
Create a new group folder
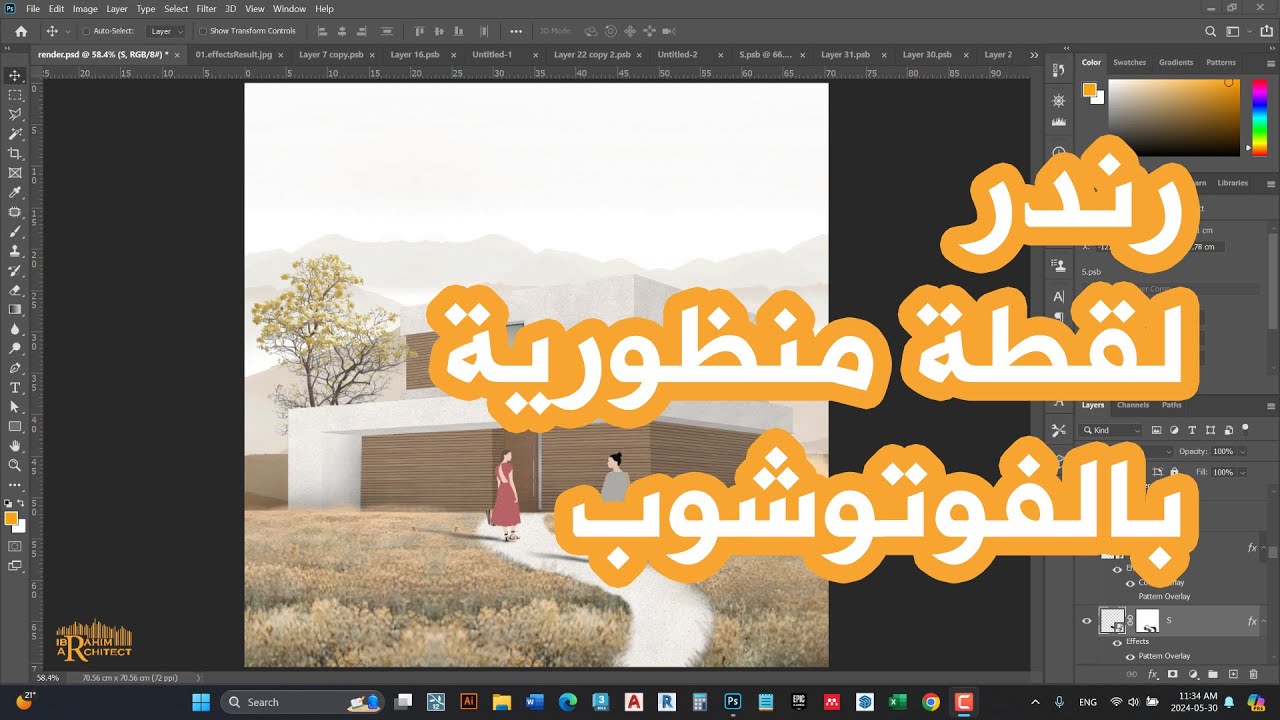tap(1213, 675)
